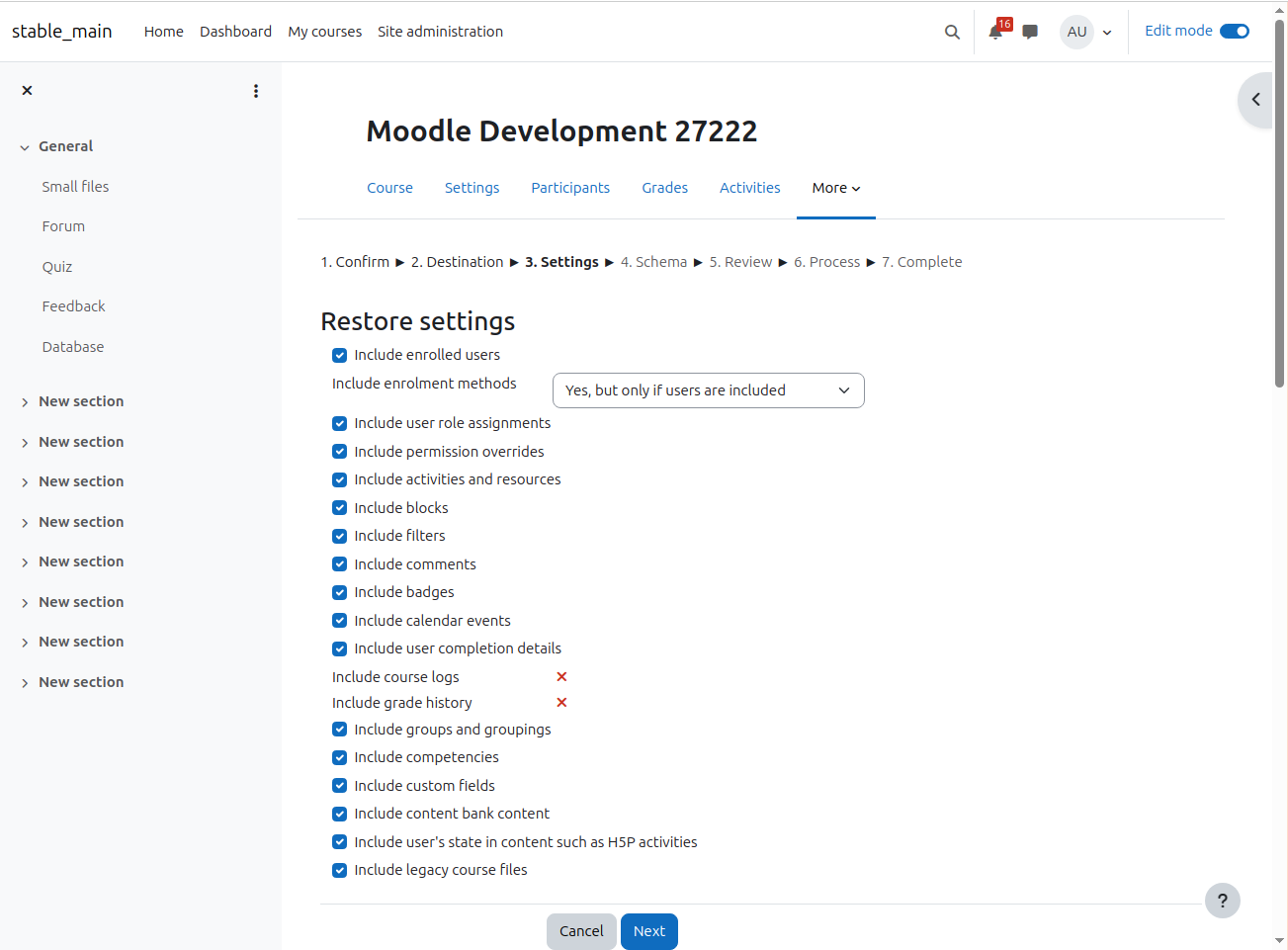This screenshot has width=1288, height=950.
Task: Click the Cancel button
Action: pos(581,931)
